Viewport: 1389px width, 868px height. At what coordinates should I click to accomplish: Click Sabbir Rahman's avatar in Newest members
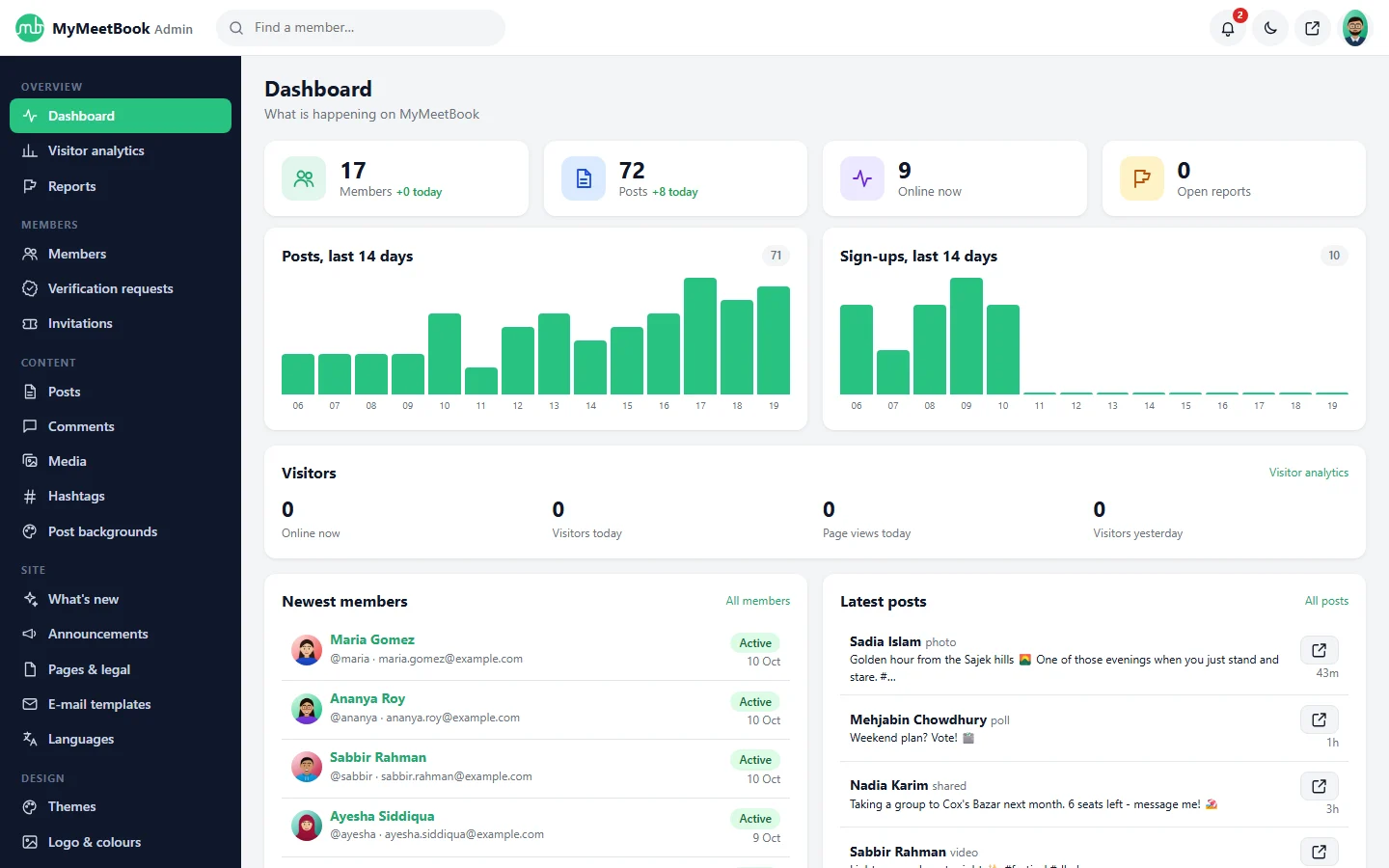click(x=307, y=767)
